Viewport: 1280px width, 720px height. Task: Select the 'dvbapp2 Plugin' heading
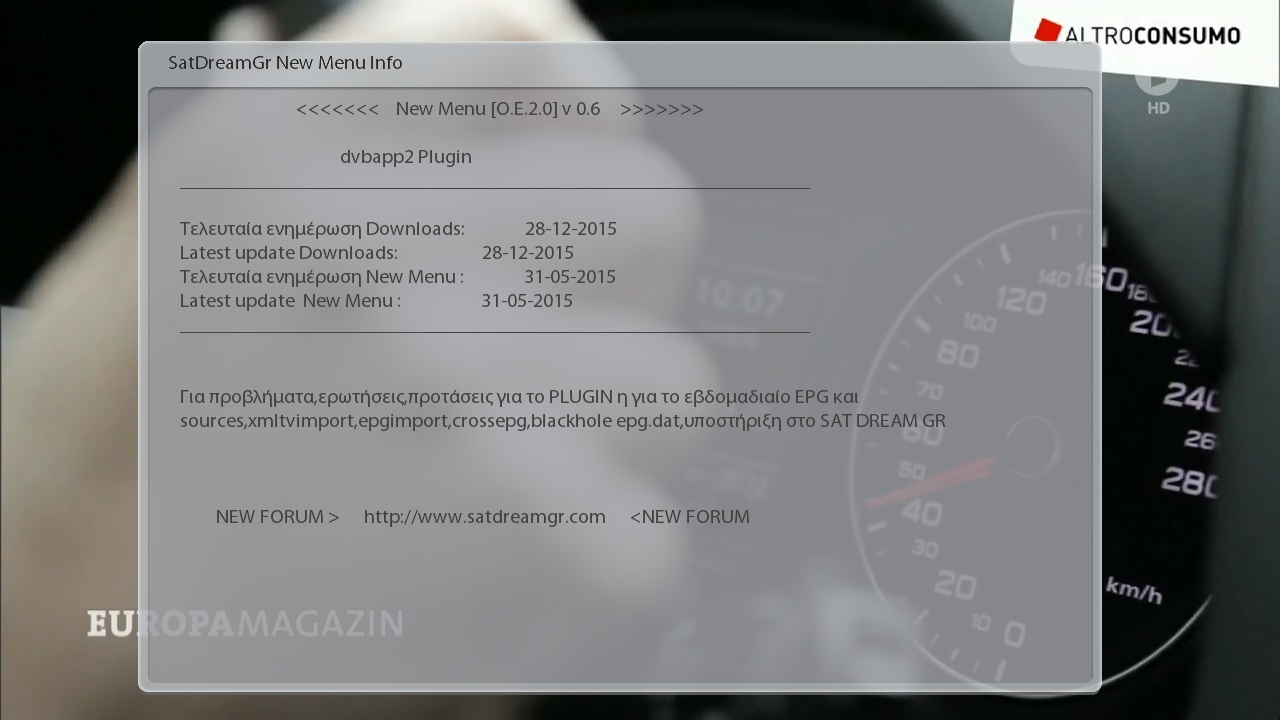(x=405, y=157)
